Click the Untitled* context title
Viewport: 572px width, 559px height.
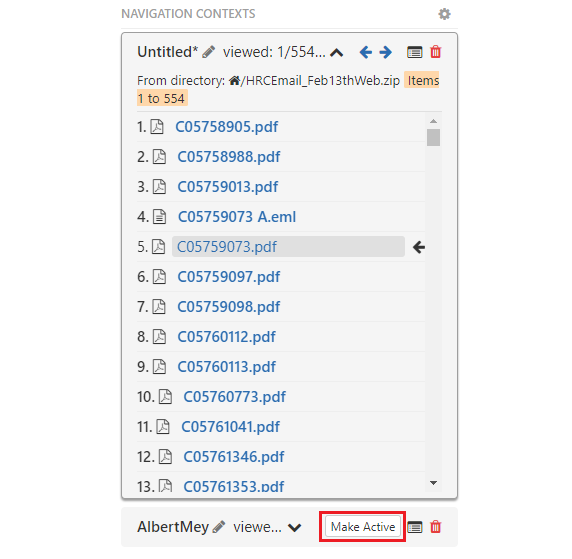pyautogui.click(x=167, y=52)
